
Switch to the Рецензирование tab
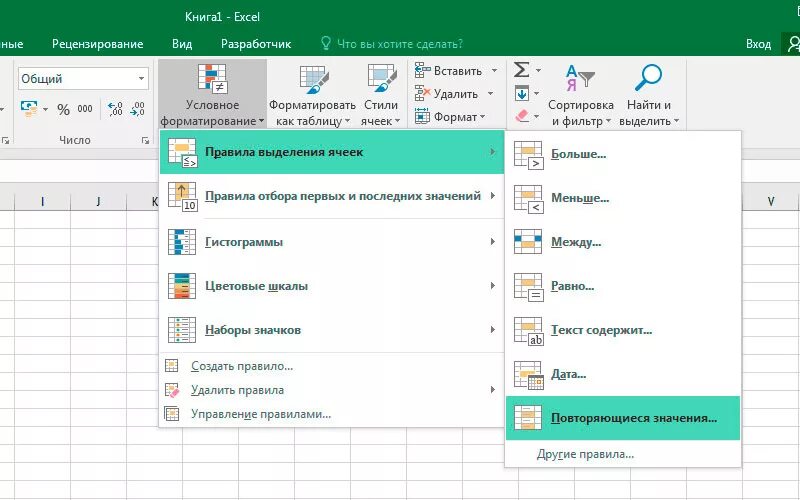(97, 44)
